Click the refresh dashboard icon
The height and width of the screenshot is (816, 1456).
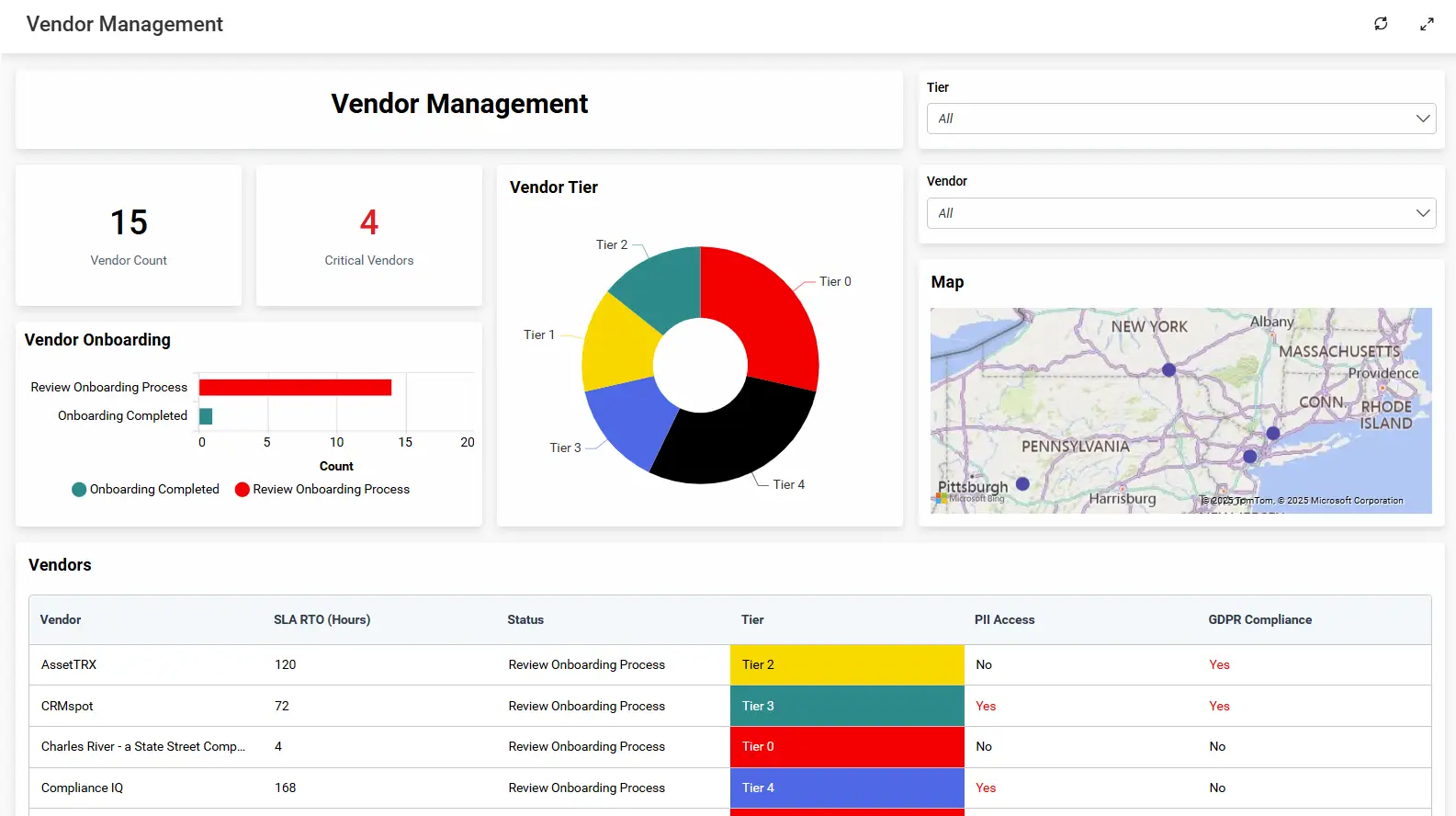tap(1380, 24)
